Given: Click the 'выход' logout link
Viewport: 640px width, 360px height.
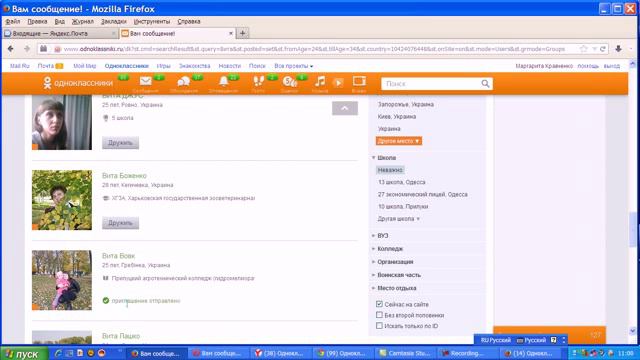Looking at the screenshot, I should (x=611, y=66).
